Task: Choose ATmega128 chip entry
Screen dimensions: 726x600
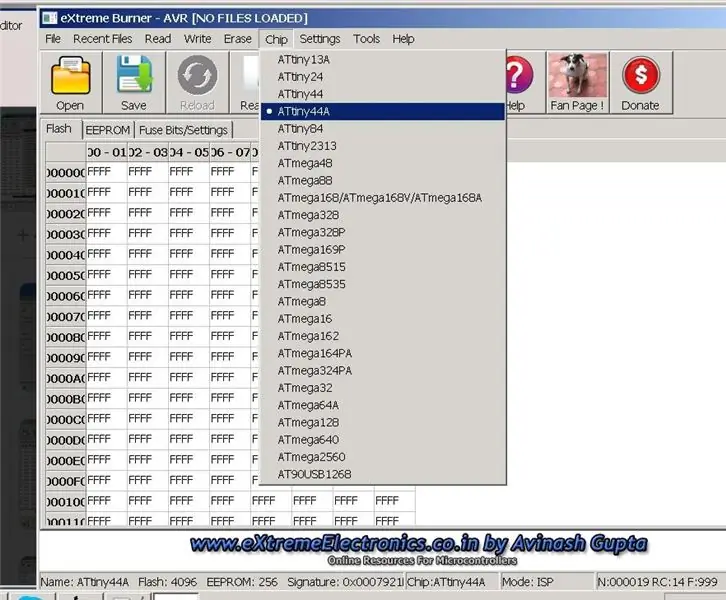Action: [x=383, y=423]
